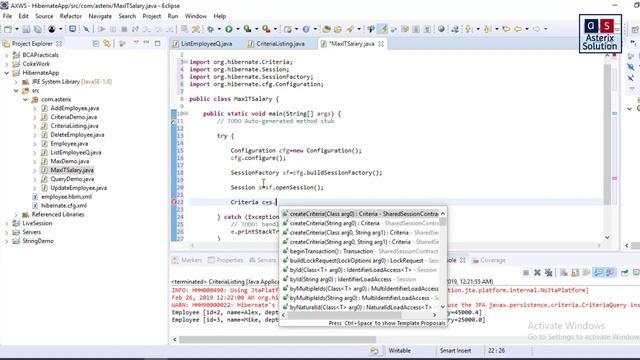Maximize the Project Explorer panel
Viewport: 640px width, 360px height.
[x=158, y=43]
